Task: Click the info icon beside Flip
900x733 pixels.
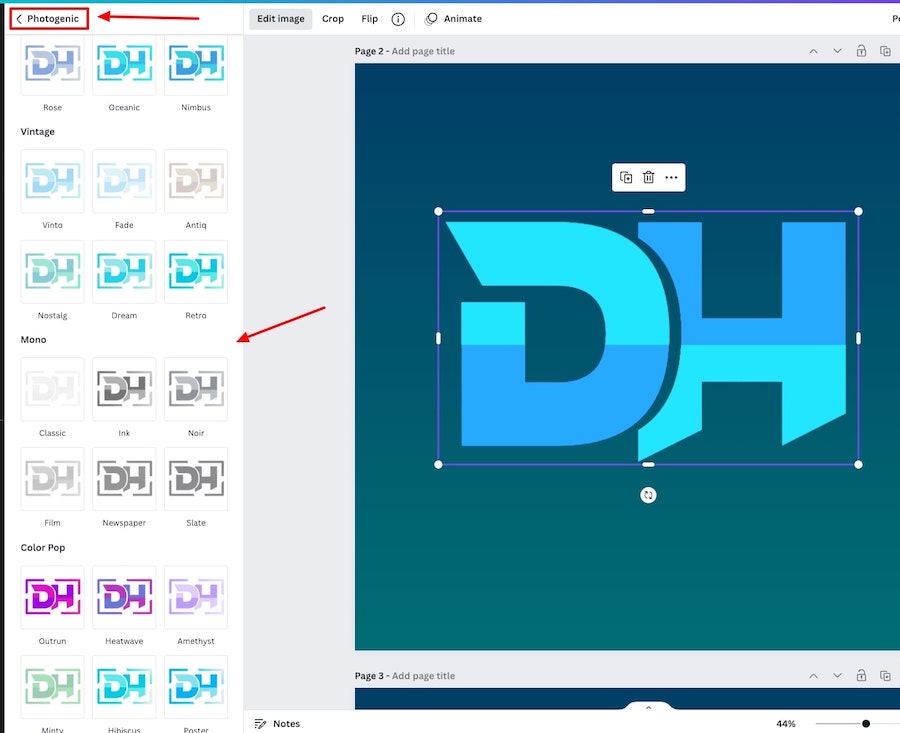Action: pyautogui.click(x=398, y=19)
